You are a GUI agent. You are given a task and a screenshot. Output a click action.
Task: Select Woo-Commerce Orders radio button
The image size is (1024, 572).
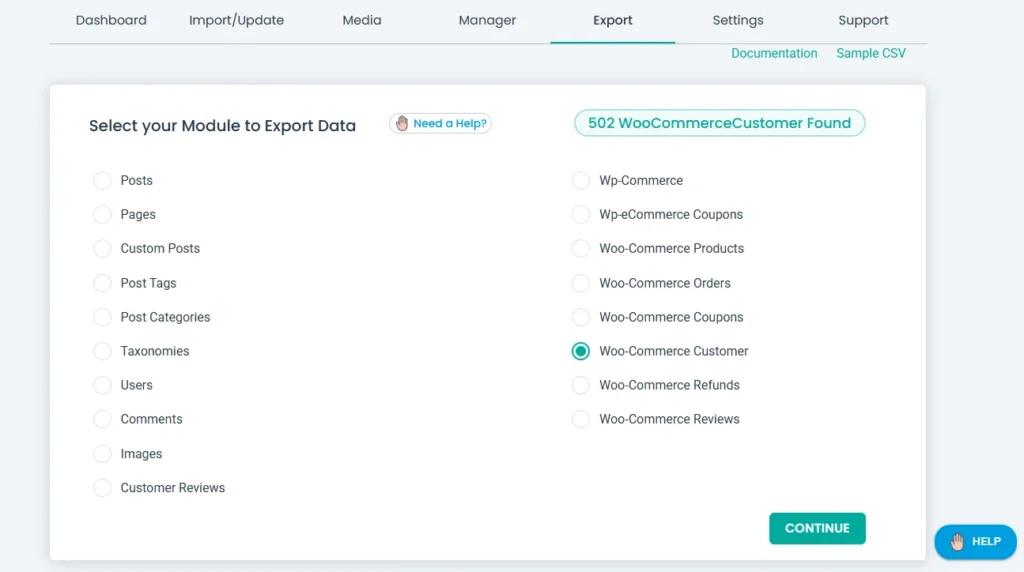pyautogui.click(x=581, y=283)
